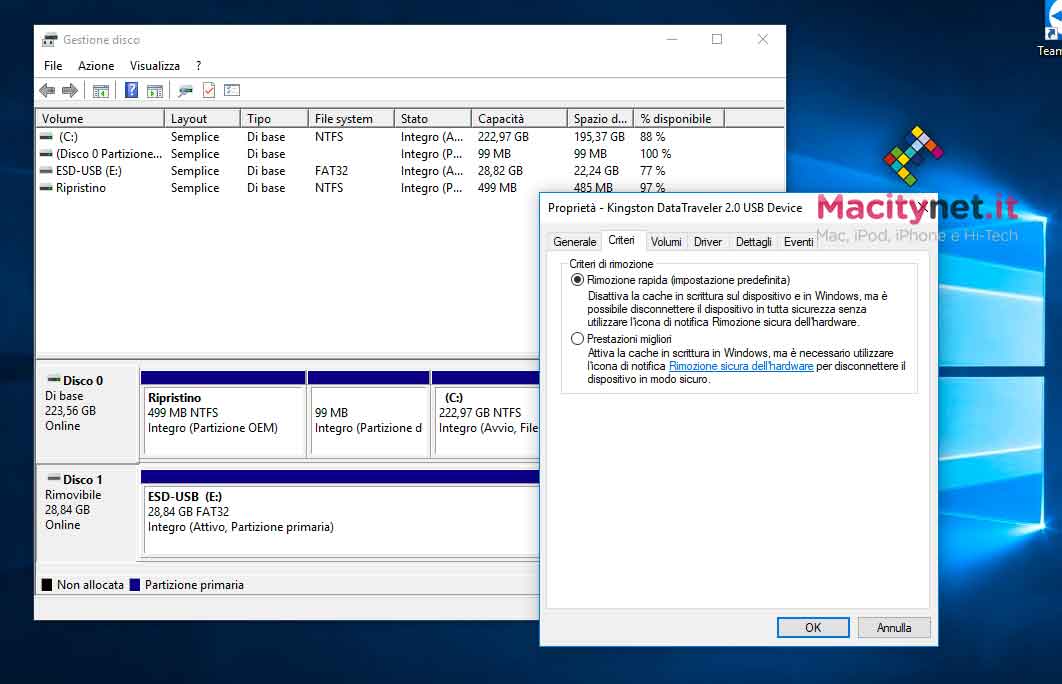This screenshot has height=684, width=1062.
Task: Click the show/hide console tree icon
Action: coord(101,91)
